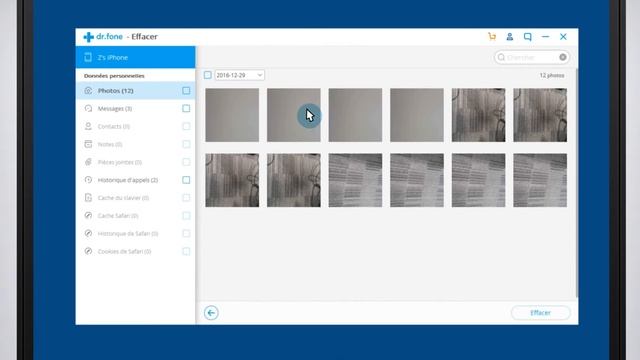Screen dimensions: 640x360
Task: Click the Cookies de Safari label
Action: (124, 252)
